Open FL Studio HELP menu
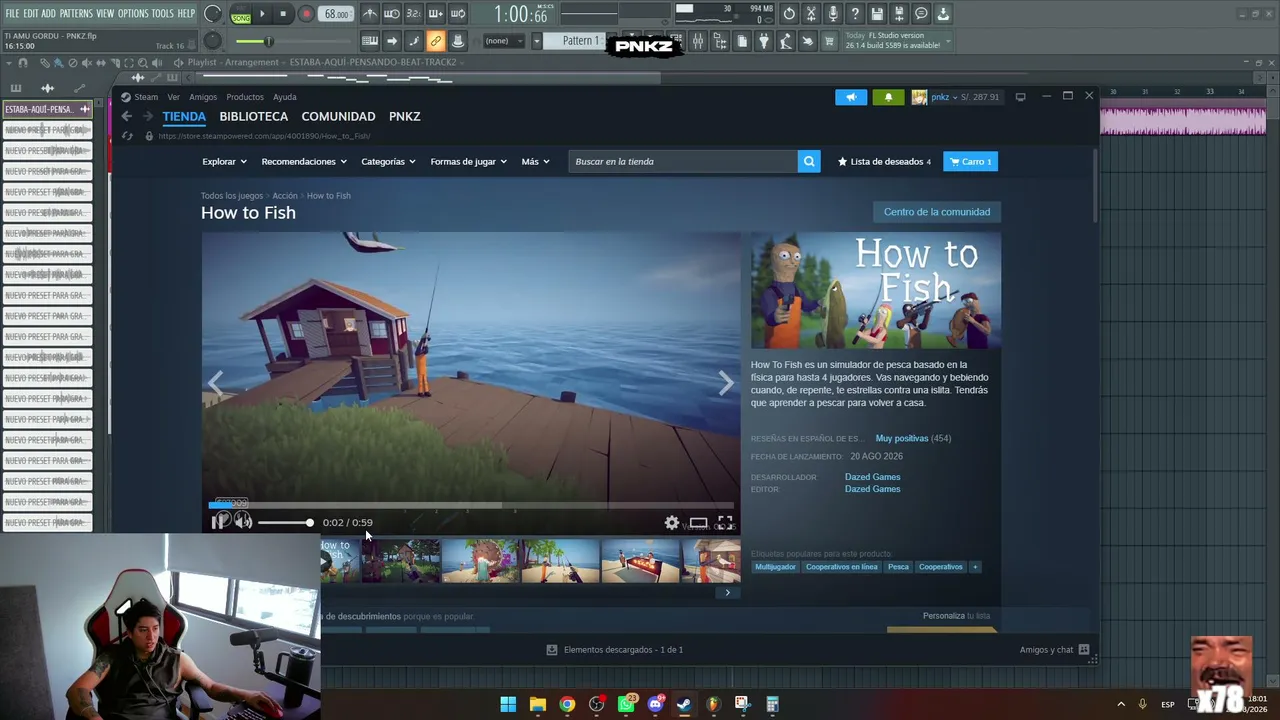This screenshot has width=1280, height=720. 187,14
